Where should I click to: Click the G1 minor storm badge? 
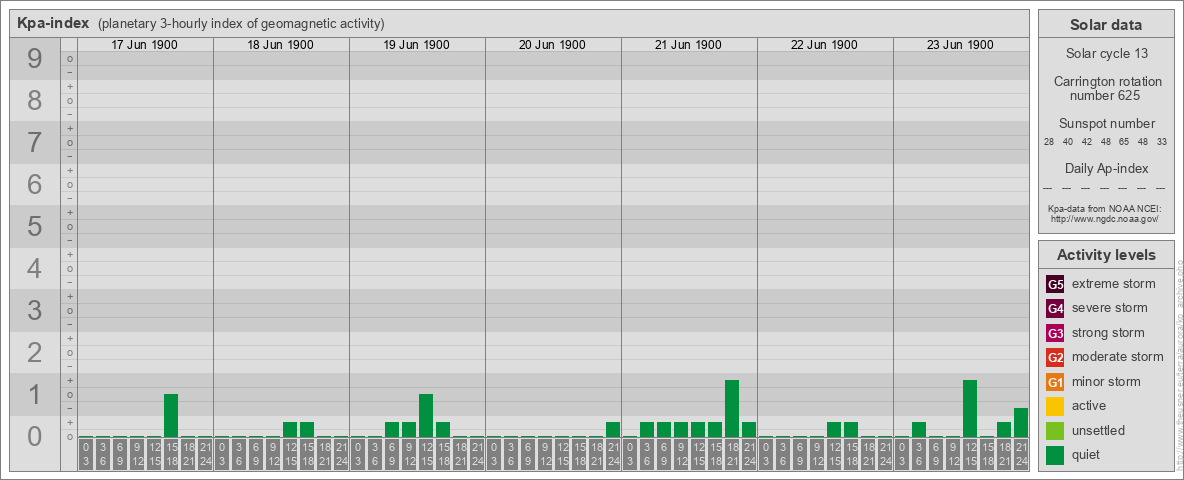click(1056, 382)
